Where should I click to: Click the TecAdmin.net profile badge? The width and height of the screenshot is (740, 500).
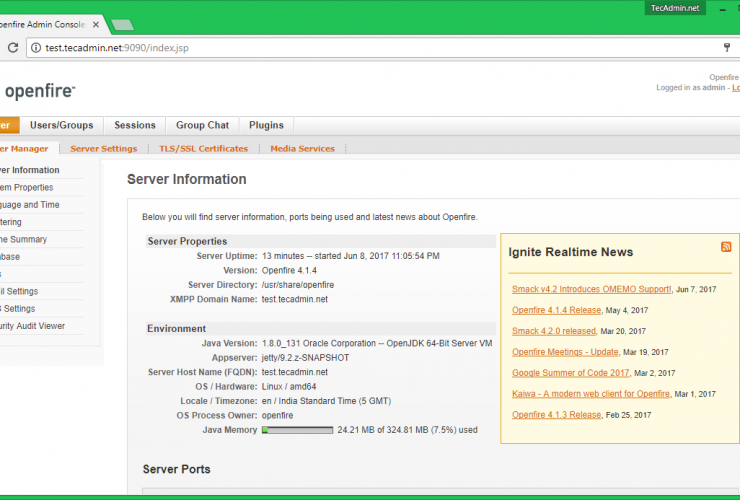[x=676, y=8]
